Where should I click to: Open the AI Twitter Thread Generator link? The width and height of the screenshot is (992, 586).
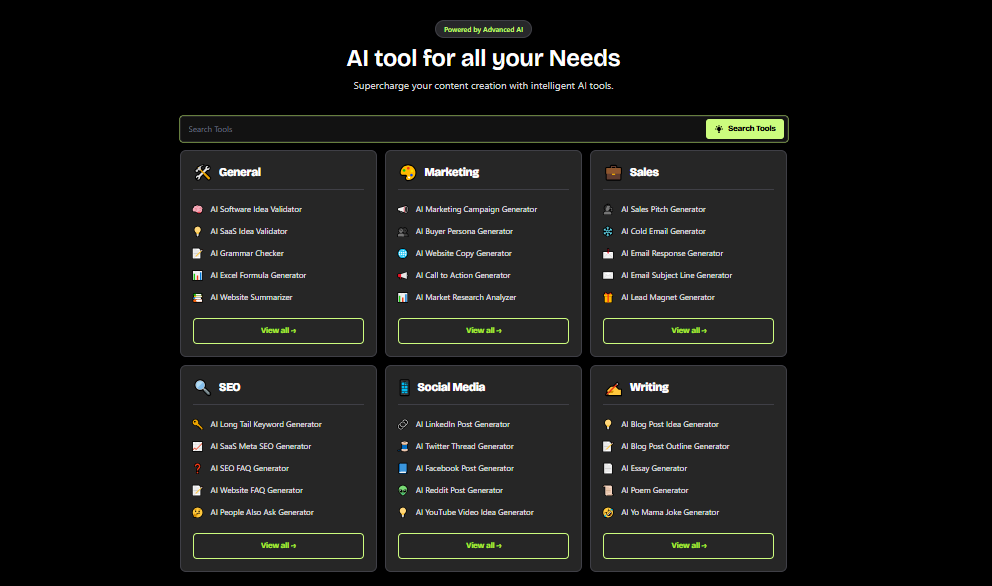464,447
